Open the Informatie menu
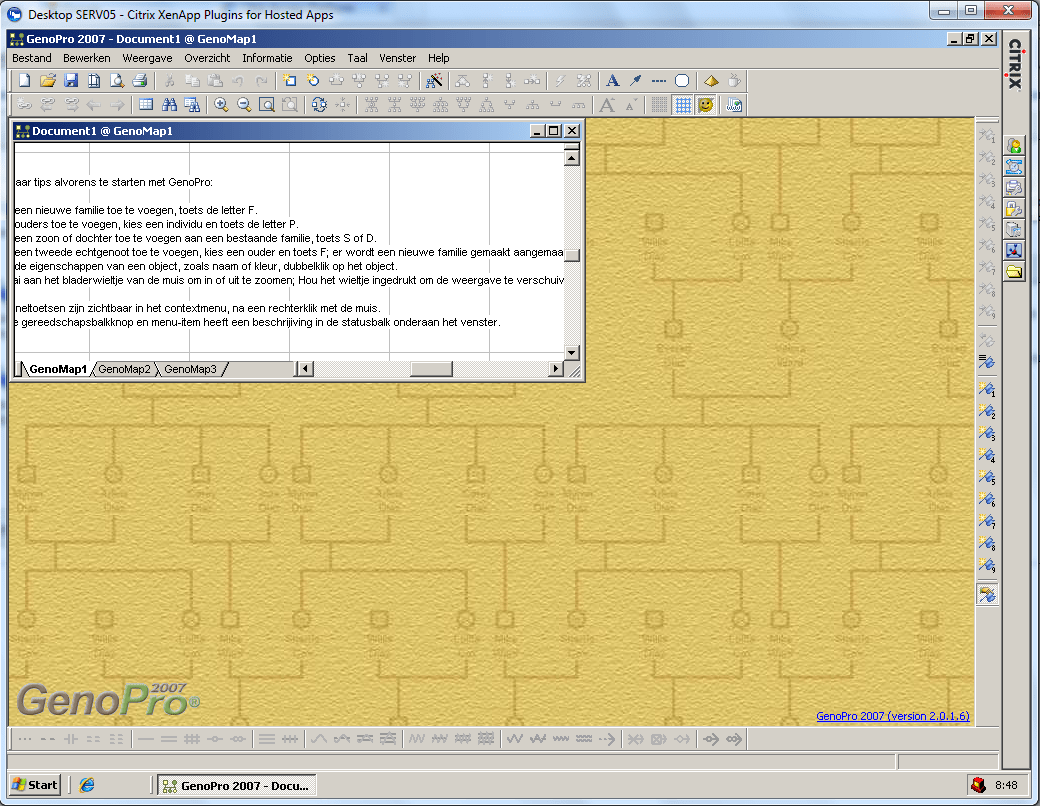 coord(267,58)
